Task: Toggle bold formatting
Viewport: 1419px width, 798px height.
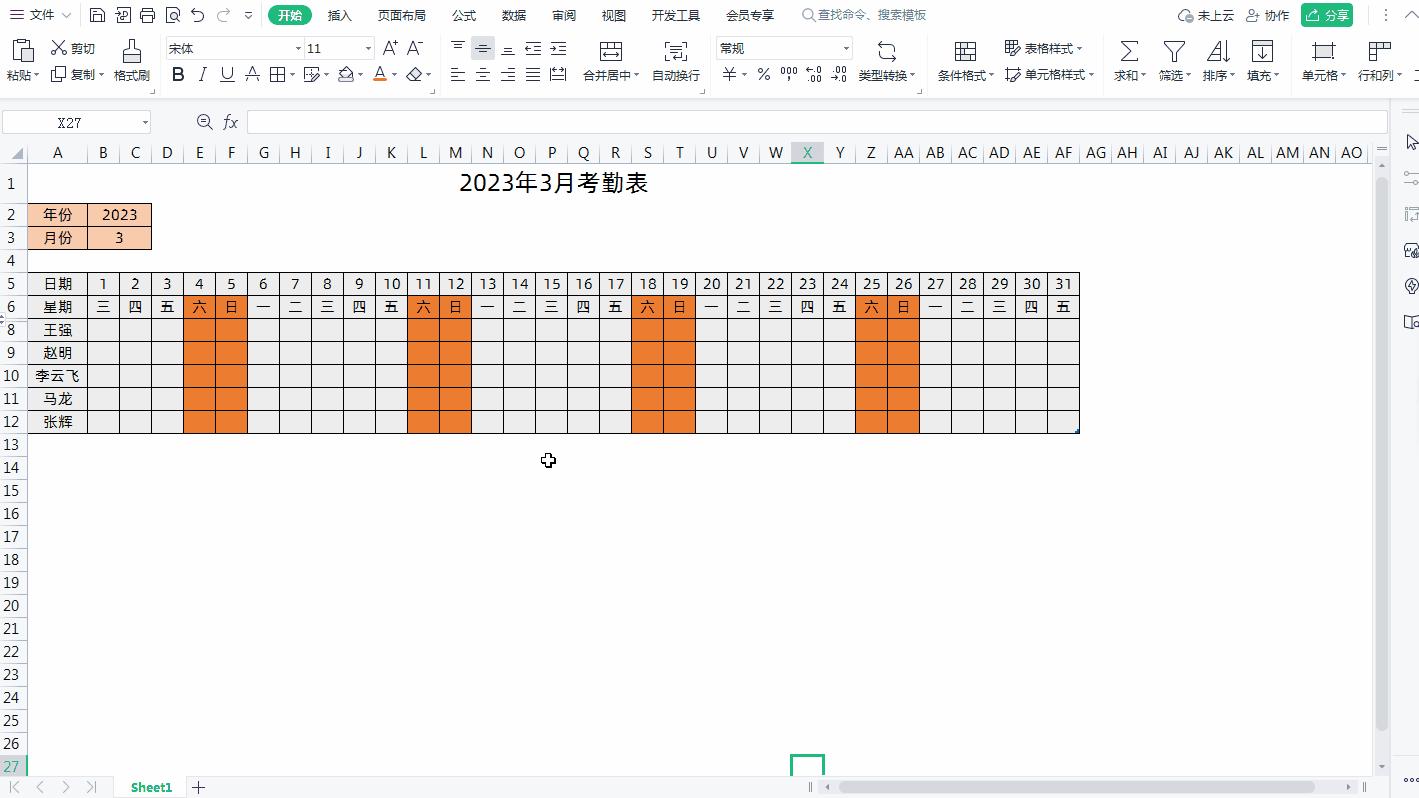Action: click(178, 74)
